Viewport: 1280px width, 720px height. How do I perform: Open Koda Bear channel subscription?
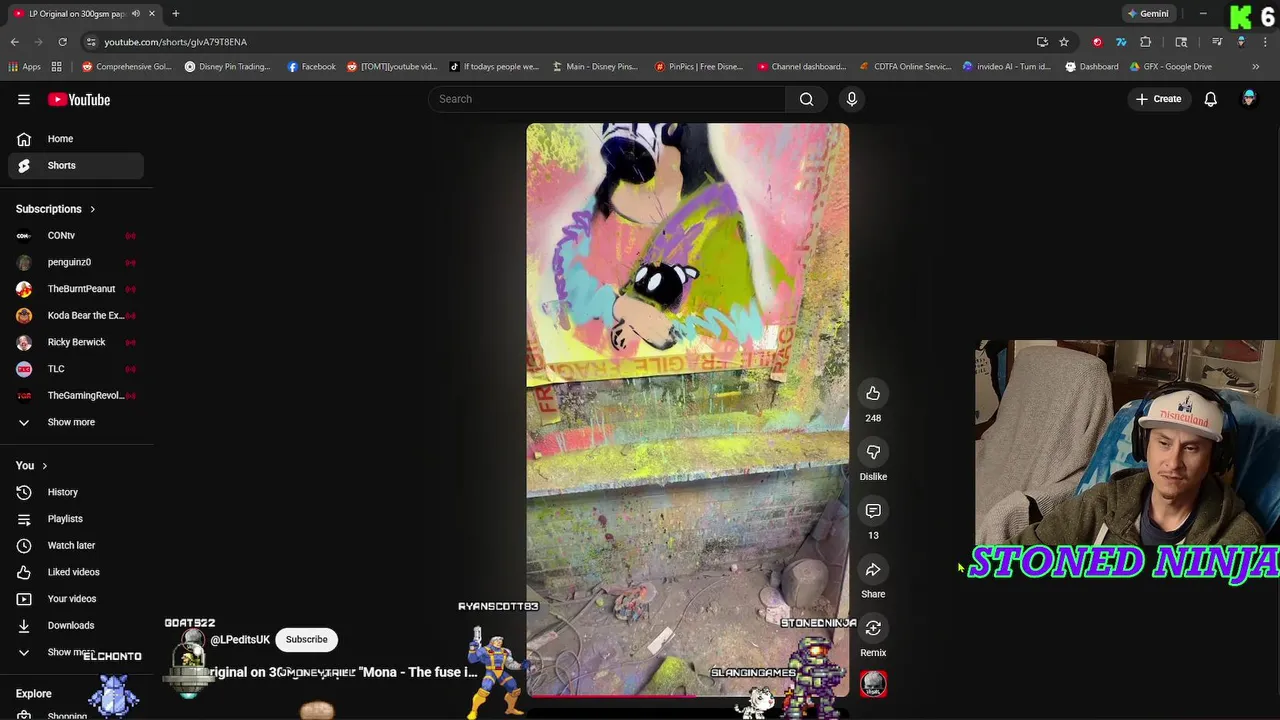tap(76, 315)
